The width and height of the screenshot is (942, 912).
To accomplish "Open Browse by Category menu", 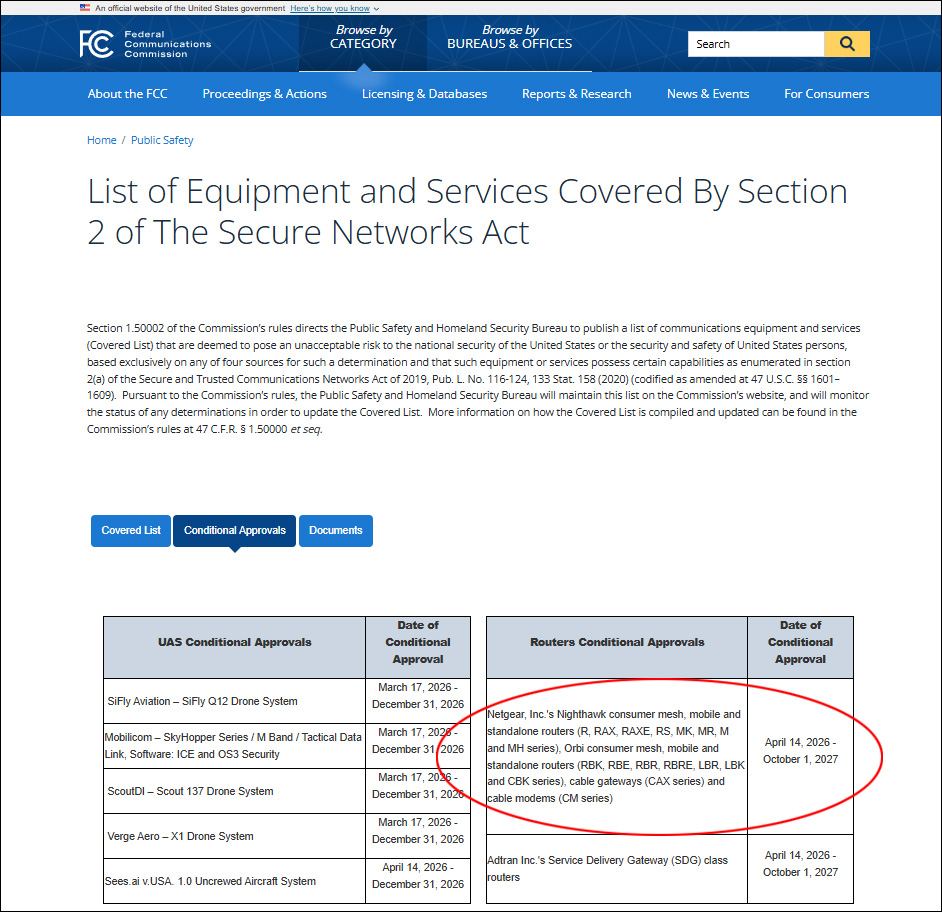I will coord(363,37).
